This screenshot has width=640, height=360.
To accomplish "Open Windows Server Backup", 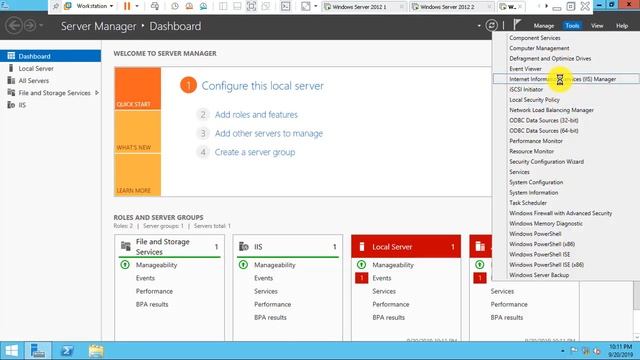I will point(539,275).
